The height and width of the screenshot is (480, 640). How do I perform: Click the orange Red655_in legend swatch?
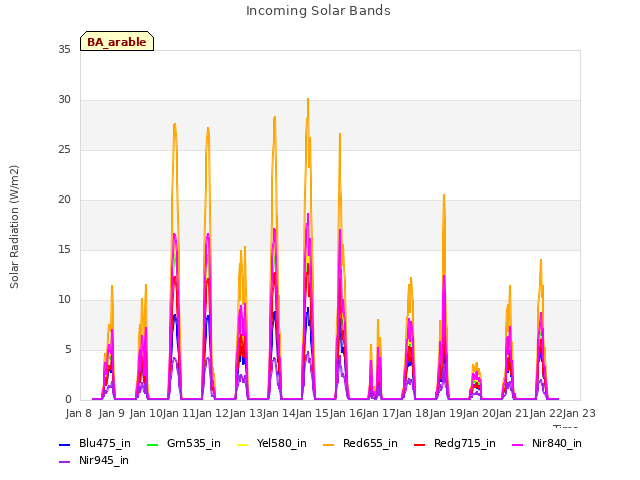tap(329, 444)
